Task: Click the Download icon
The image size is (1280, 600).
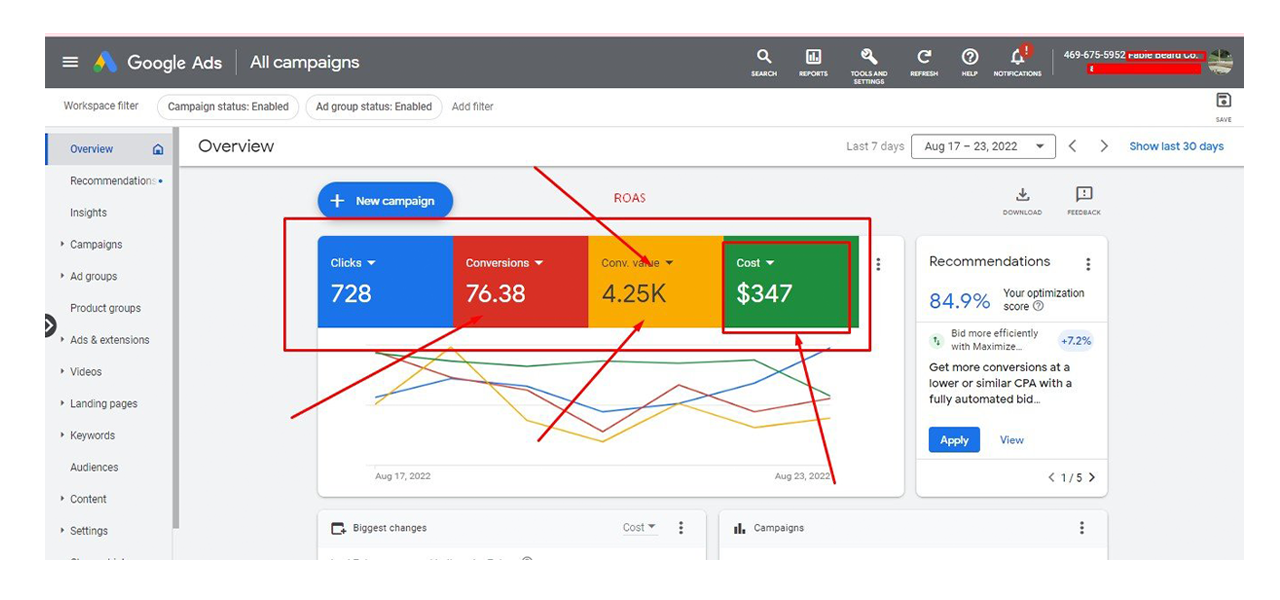Action: [1022, 196]
